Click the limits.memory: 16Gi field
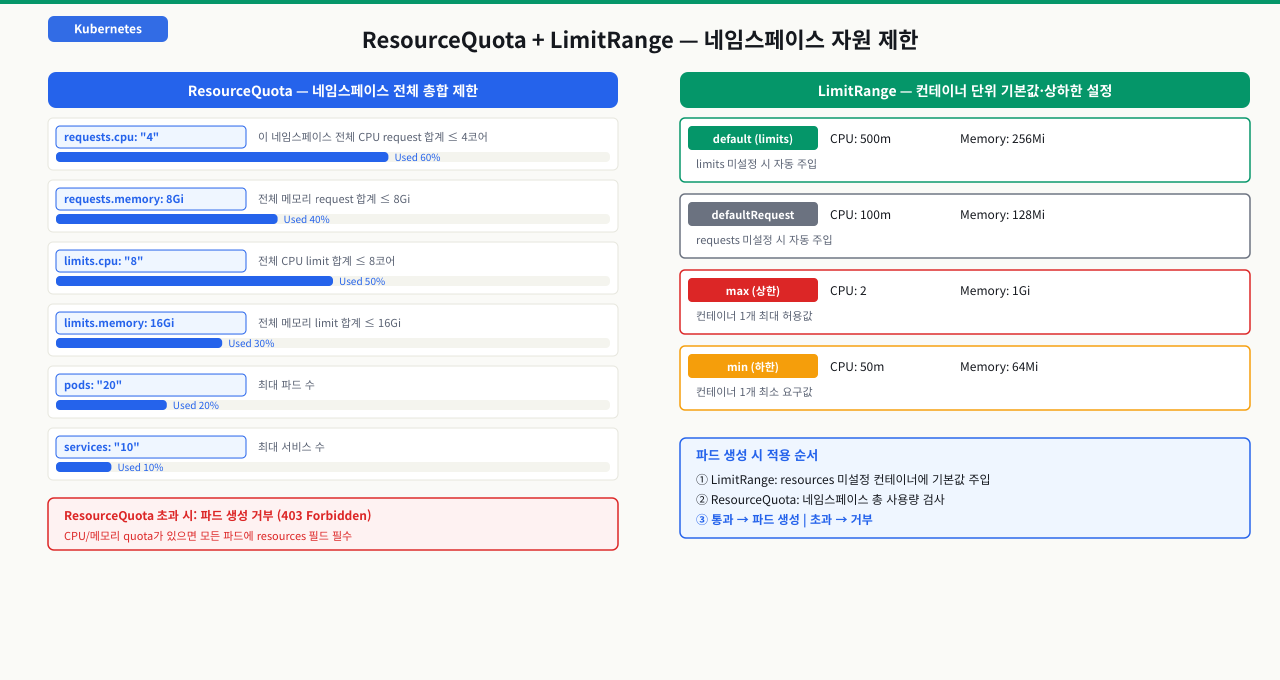1280x680 pixels. click(x=151, y=323)
